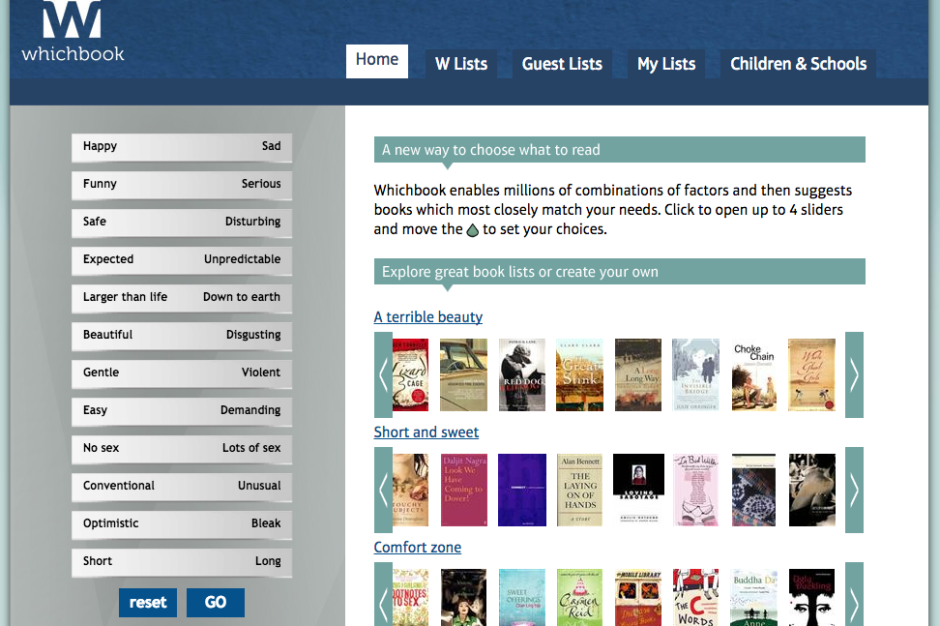Select The Laying On of Hands book cover

coord(580,490)
